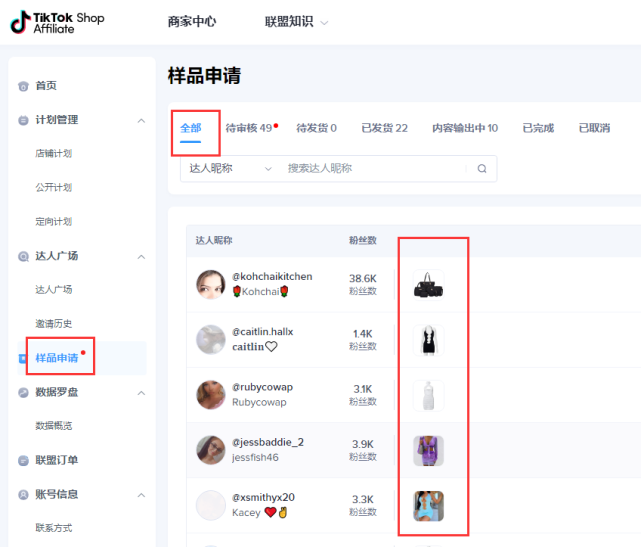Click the white dress product thumbnail
This screenshot has height=547, width=641.
coord(428,395)
